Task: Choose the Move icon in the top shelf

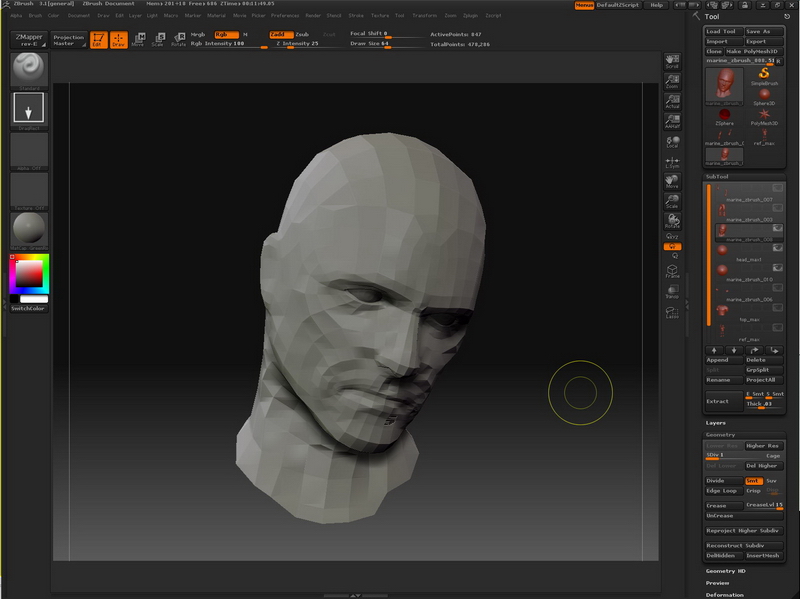Action: [x=138, y=40]
